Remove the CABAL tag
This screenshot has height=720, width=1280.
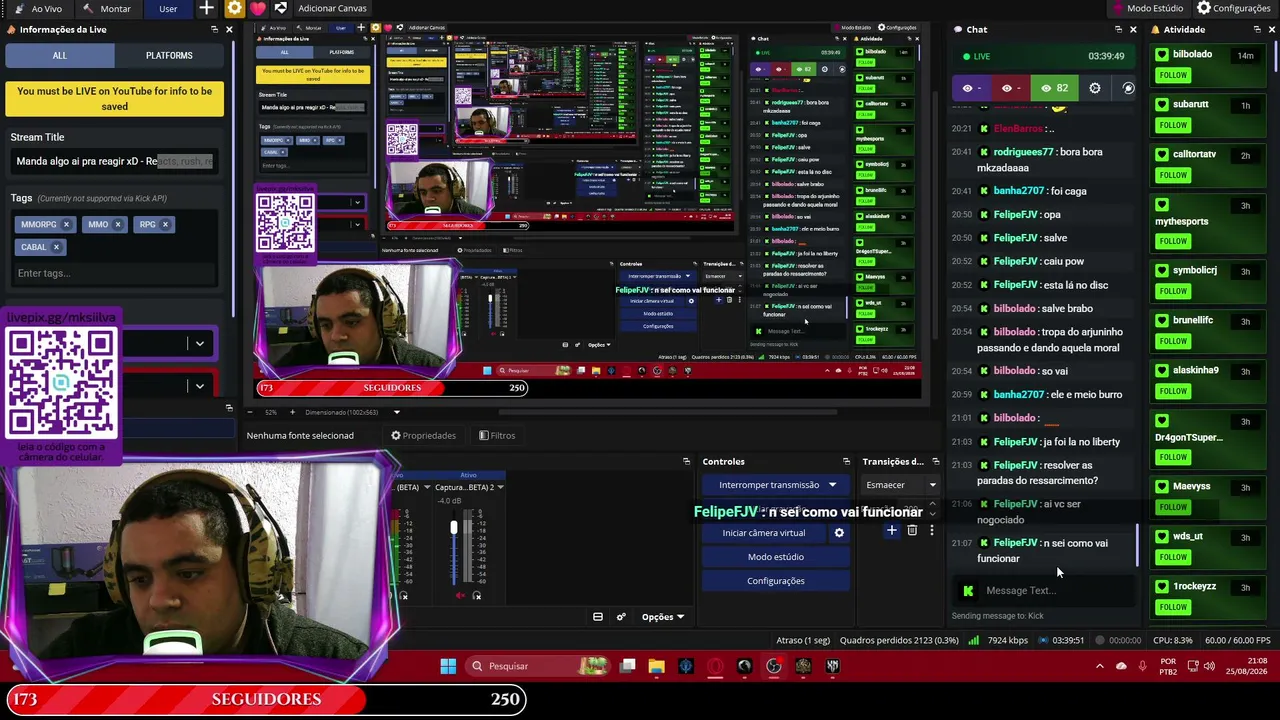pos(56,247)
